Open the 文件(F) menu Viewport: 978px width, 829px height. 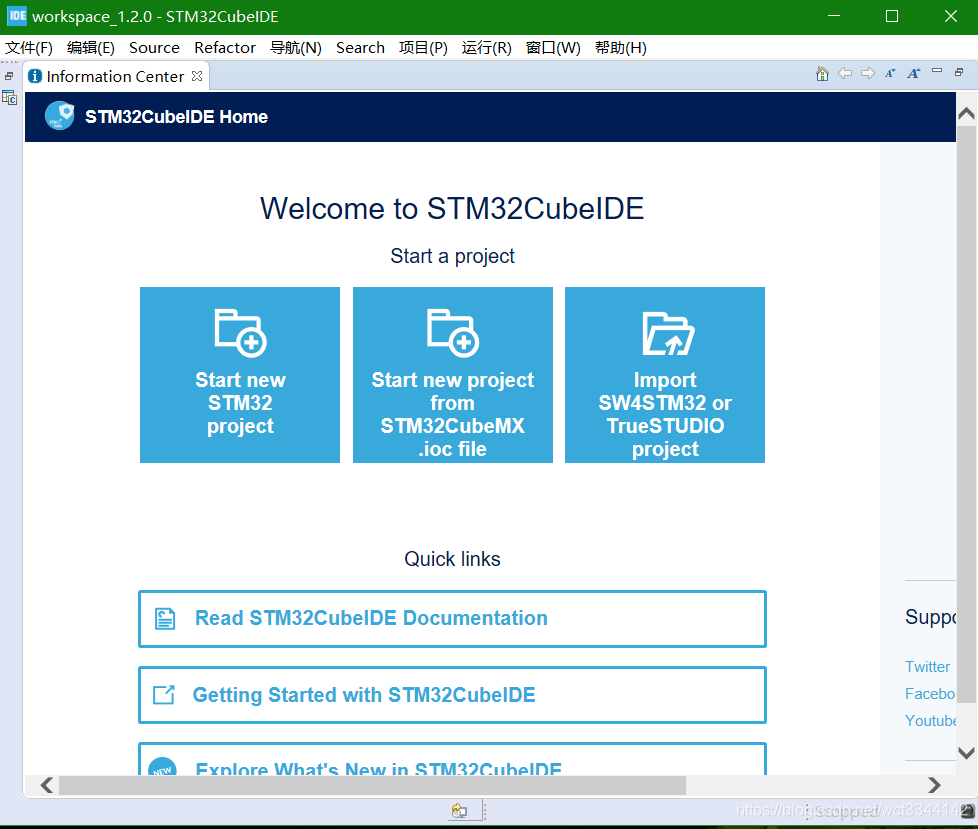29,48
